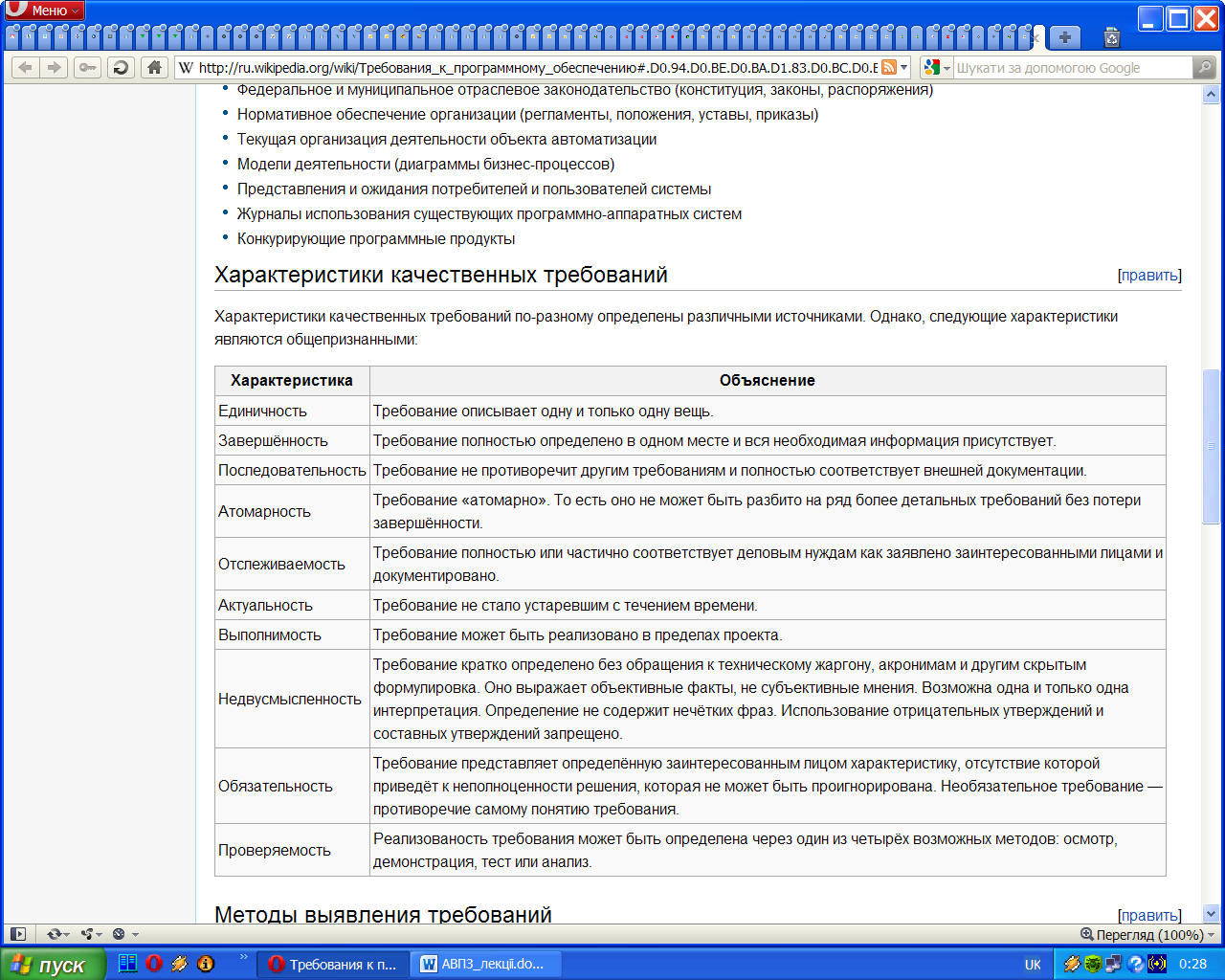
Task: Go to the home page
Action: coord(154,67)
